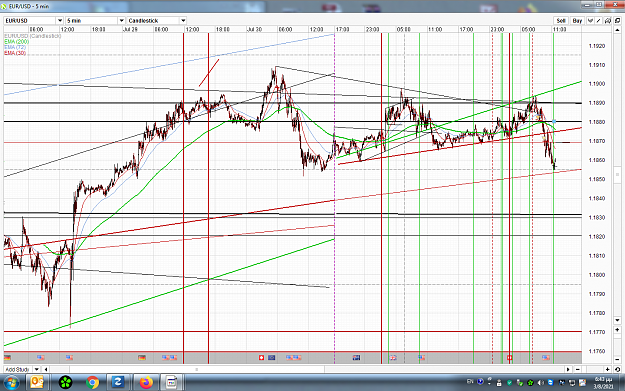Open Firefox from the taskbar
Viewport: 625px width, 391px height.
pyautogui.click(x=146, y=383)
